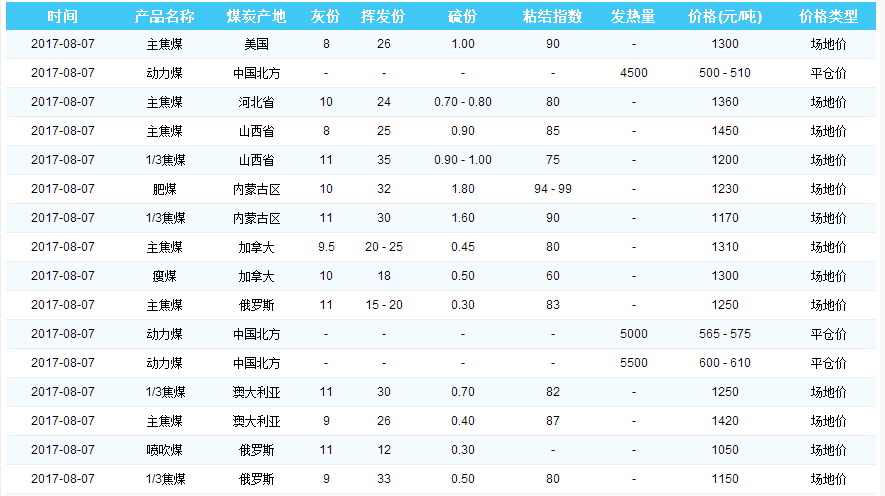Select the 粘结指数 column header
This screenshot has width=885, height=496.
pos(552,17)
